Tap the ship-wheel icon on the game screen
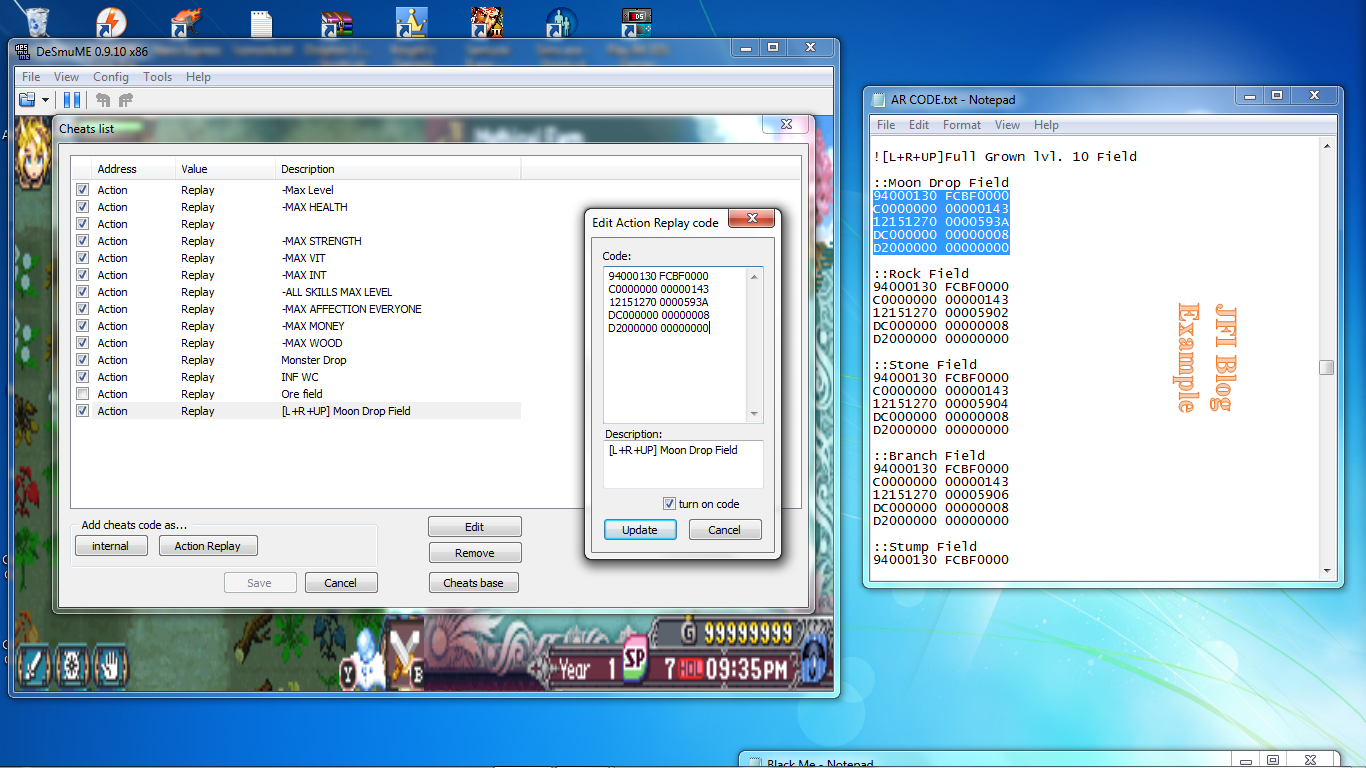 click(x=74, y=665)
